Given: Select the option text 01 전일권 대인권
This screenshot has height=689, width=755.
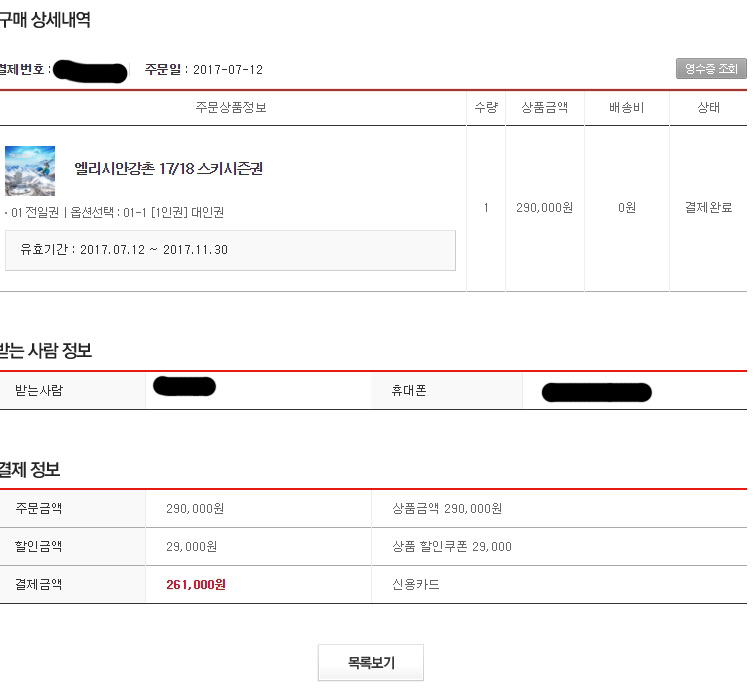Looking at the screenshot, I should [x=115, y=212].
